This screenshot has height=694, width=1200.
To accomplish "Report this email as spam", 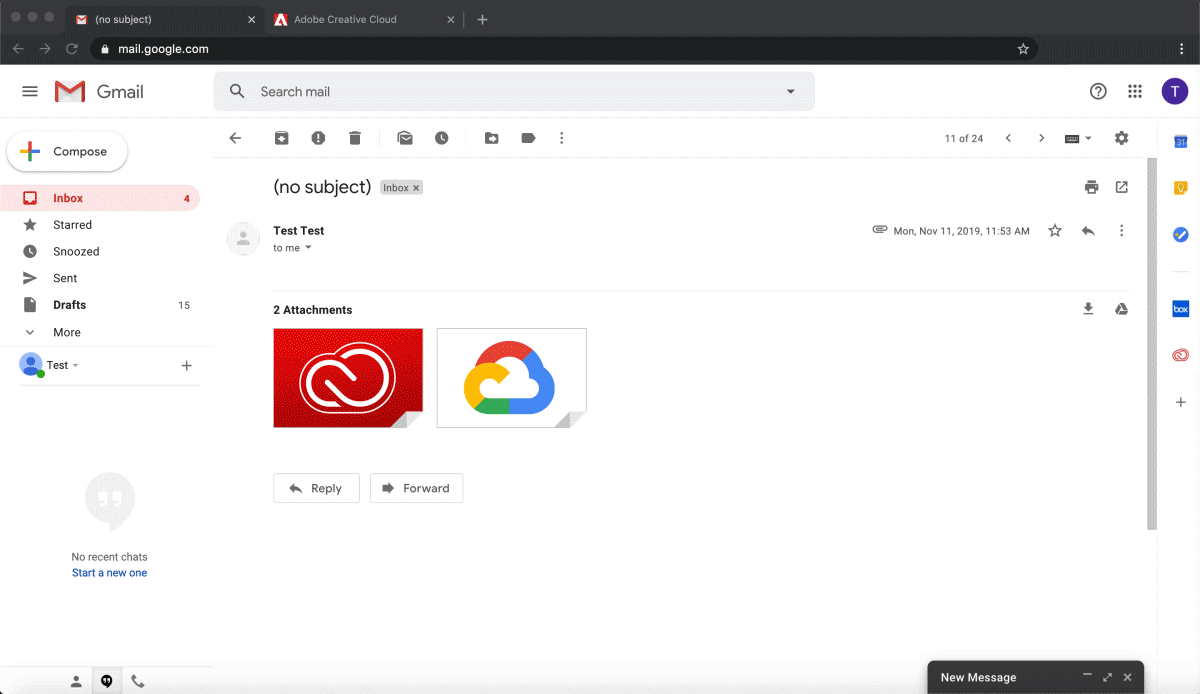I will click(x=318, y=138).
